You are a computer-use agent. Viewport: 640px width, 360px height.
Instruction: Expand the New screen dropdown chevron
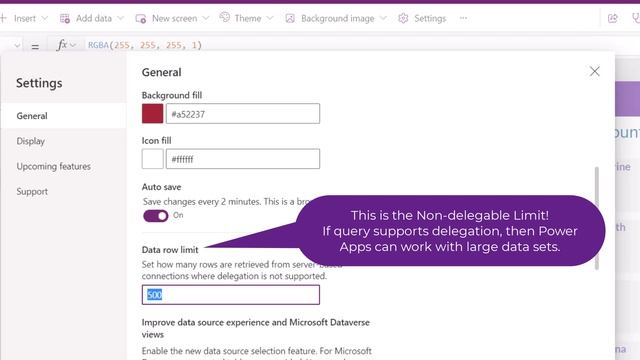click(206, 18)
